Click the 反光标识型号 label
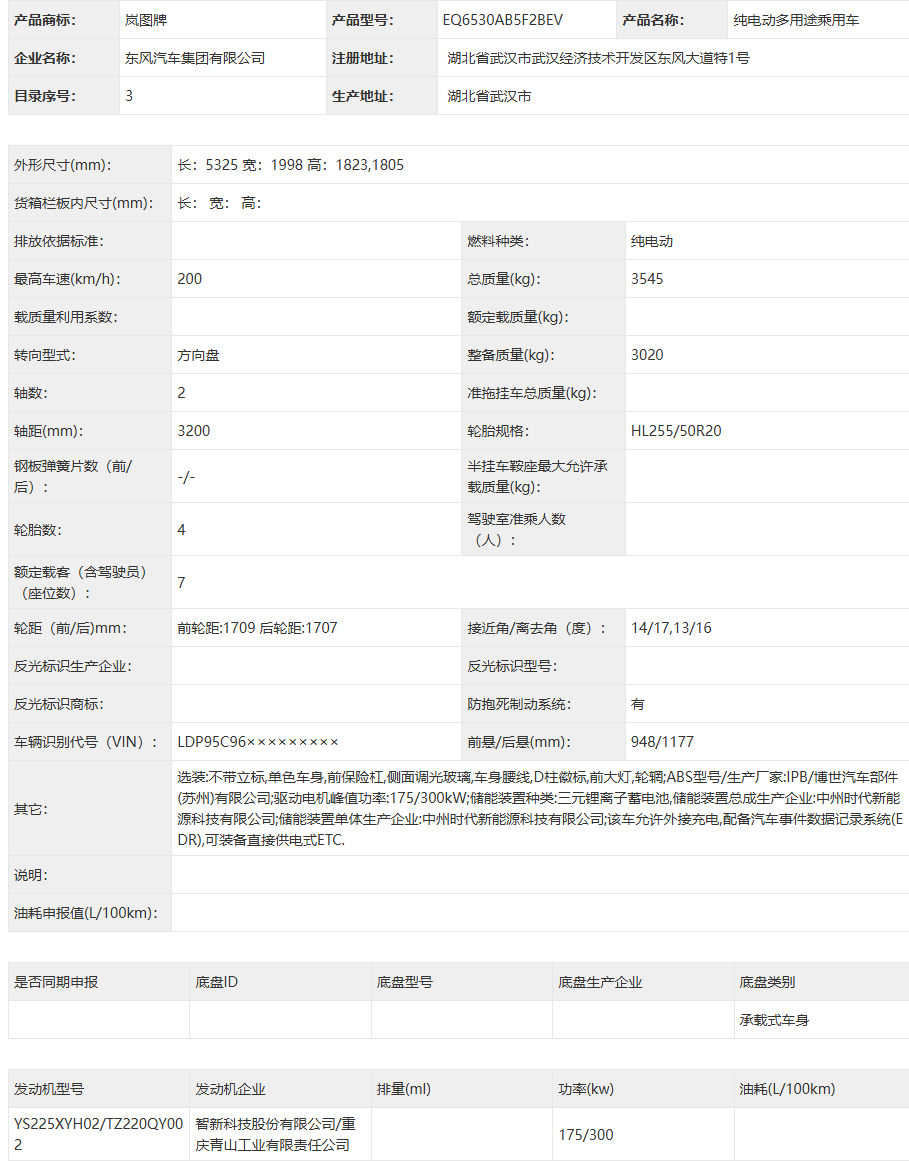909x1161 pixels. [x=512, y=666]
